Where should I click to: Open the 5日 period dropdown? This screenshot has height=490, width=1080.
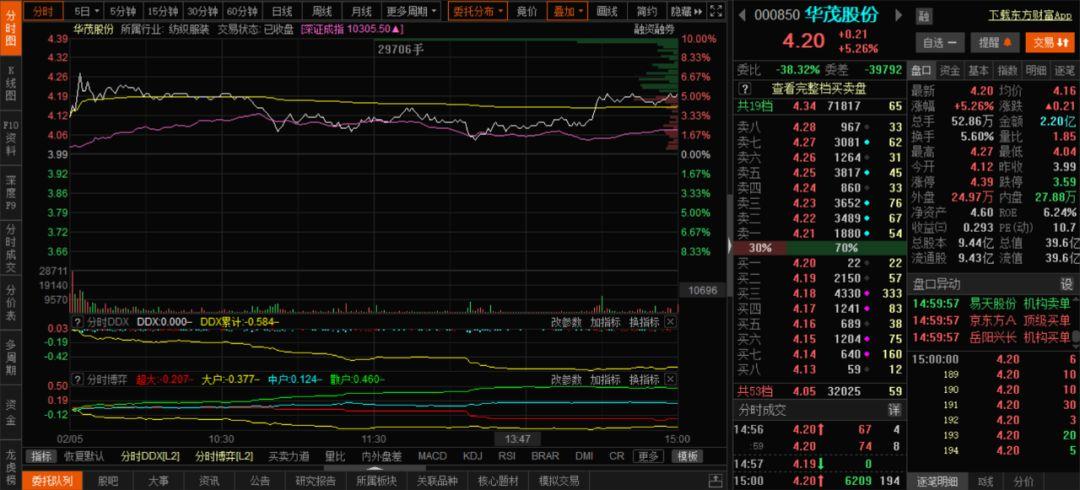[x=87, y=11]
